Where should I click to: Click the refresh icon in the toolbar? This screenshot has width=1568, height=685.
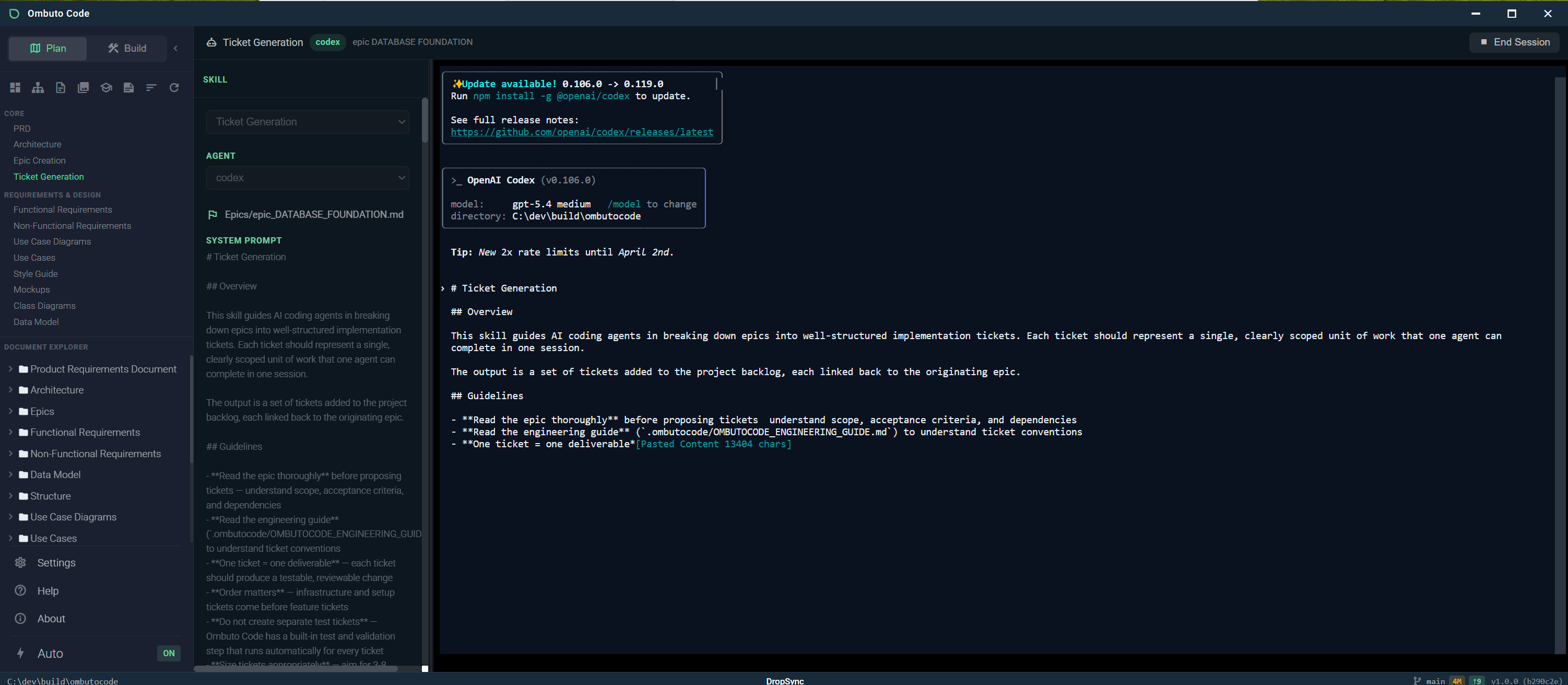pos(174,87)
